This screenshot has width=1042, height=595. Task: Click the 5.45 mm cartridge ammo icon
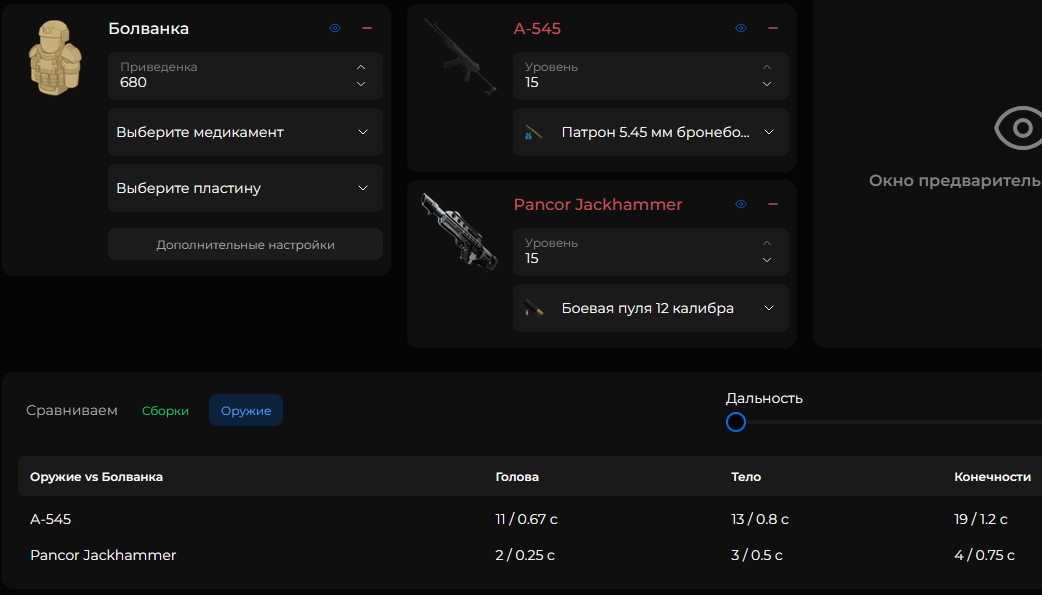[x=534, y=132]
